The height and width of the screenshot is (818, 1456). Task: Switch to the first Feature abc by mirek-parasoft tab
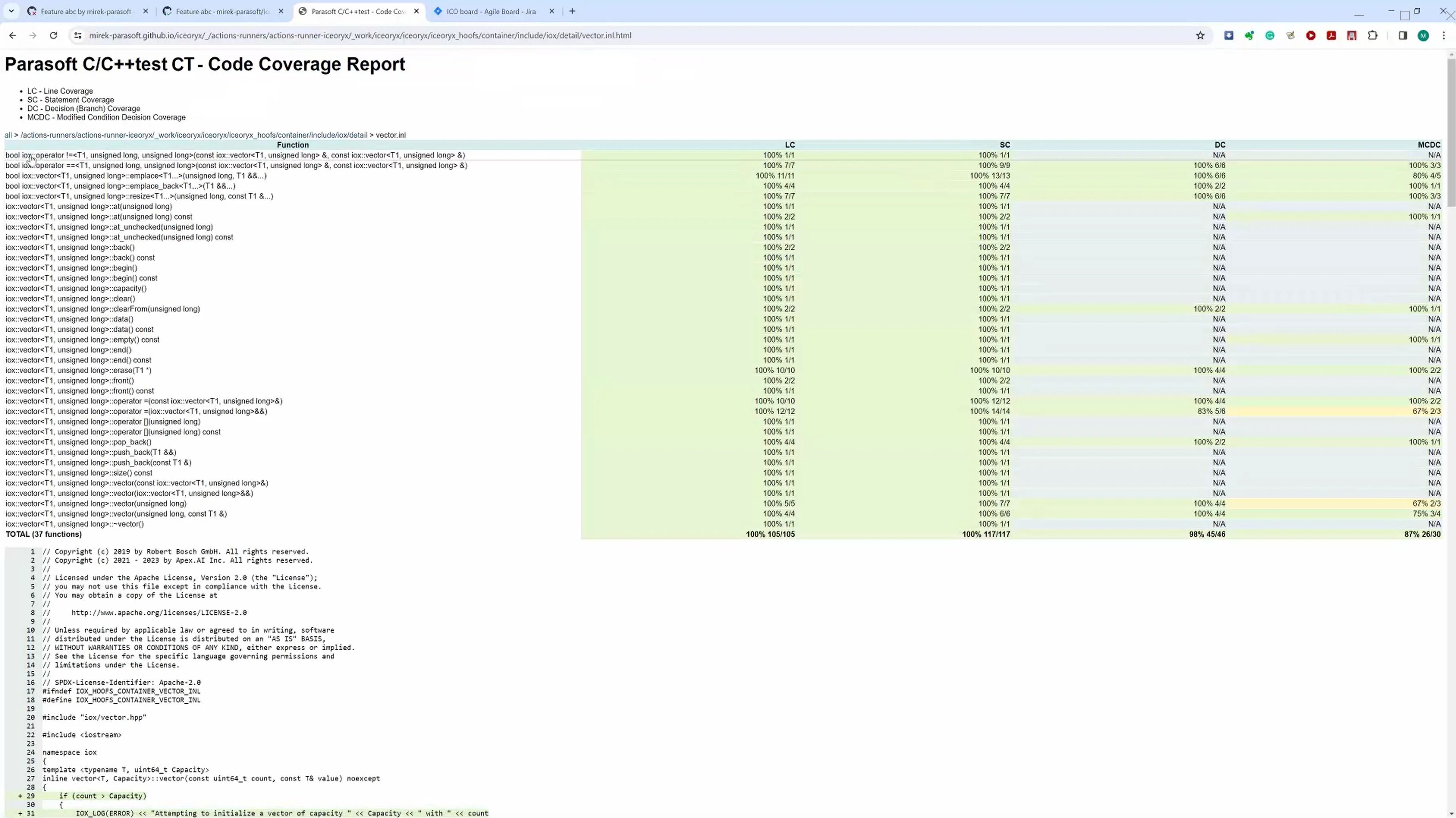point(88,11)
